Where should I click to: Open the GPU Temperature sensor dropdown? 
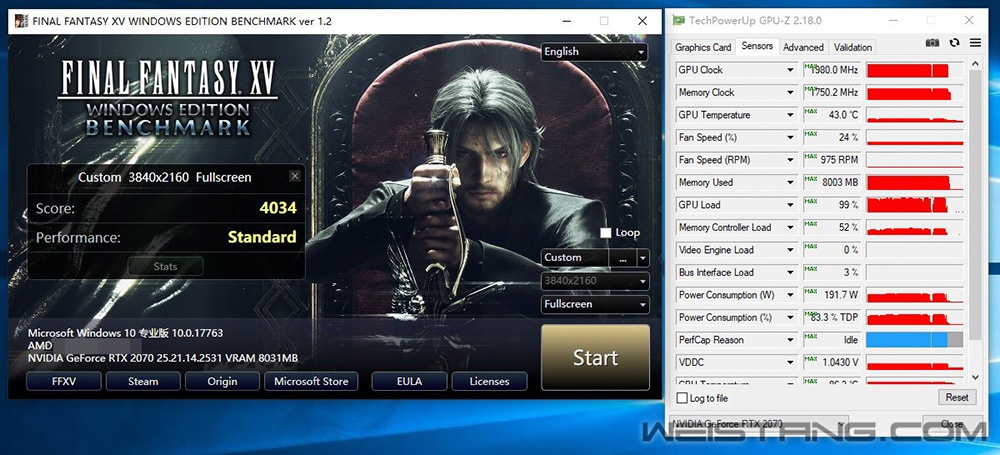point(791,115)
